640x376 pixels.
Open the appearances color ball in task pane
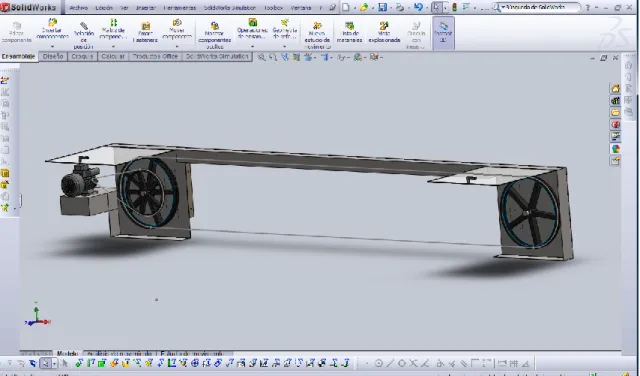click(x=615, y=149)
